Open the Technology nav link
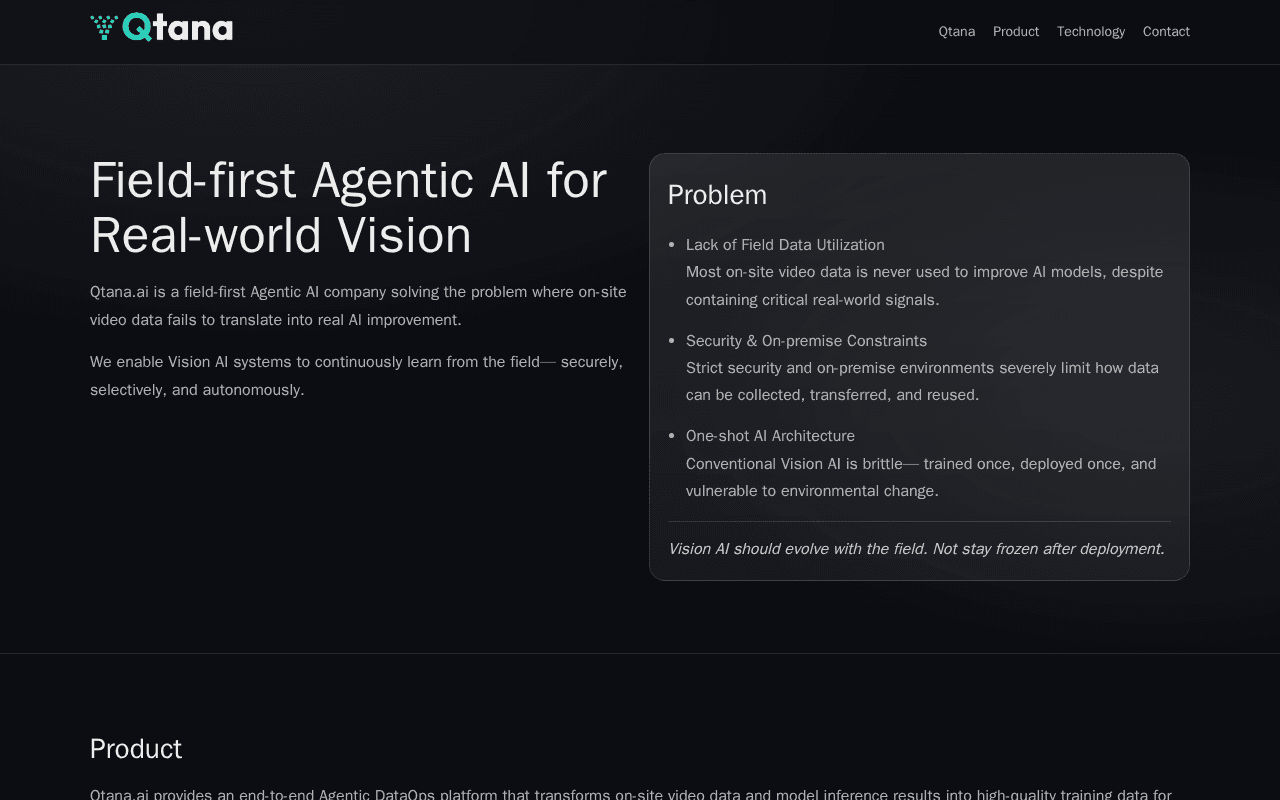1280x800 pixels. tap(1091, 31)
